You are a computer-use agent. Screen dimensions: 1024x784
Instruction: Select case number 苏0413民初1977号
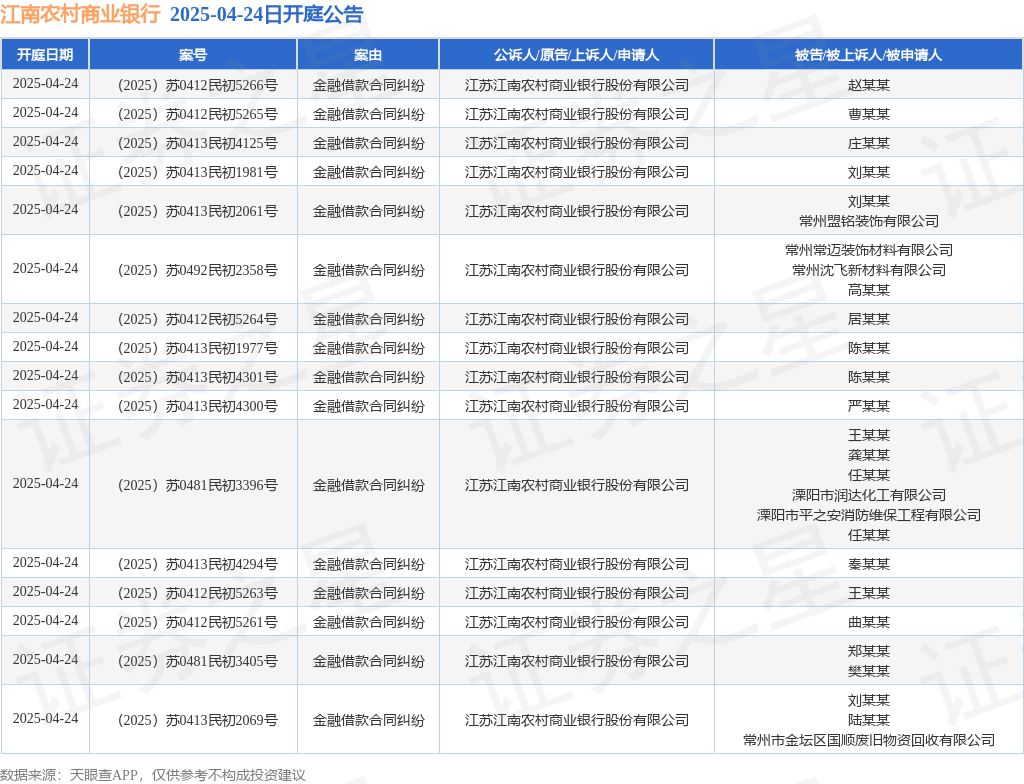pyautogui.click(x=197, y=348)
